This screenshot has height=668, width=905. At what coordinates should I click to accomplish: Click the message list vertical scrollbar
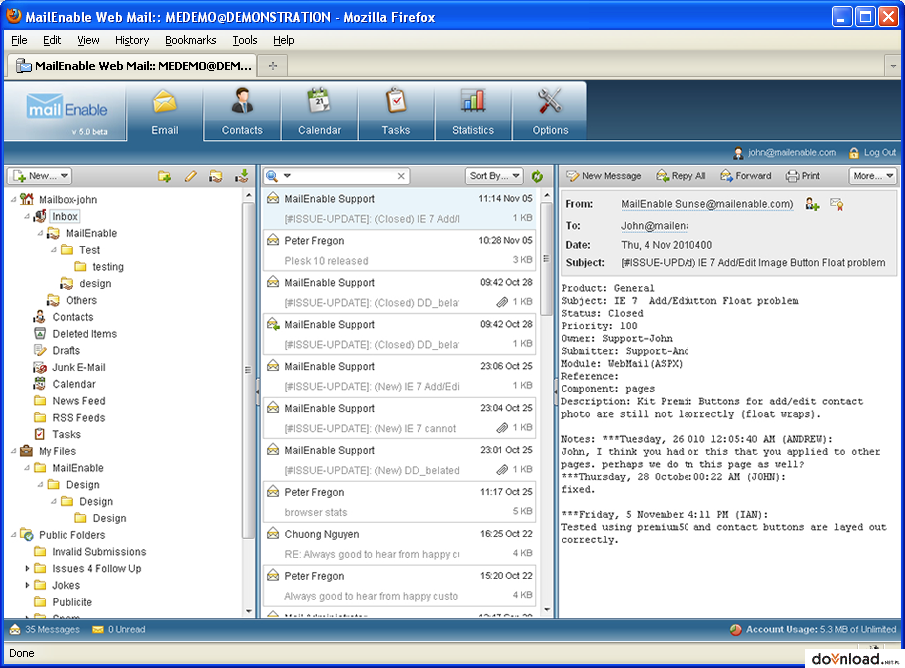546,259
